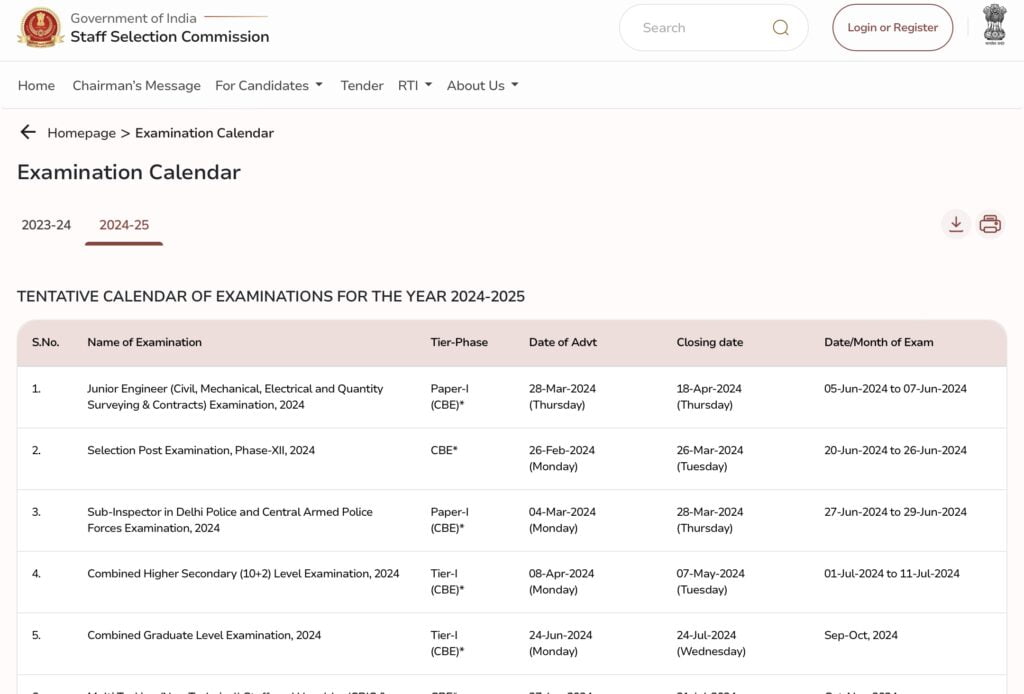Viewport: 1024px width, 694px height.
Task: Go to Homepage breadcrumb link
Action: pos(82,133)
